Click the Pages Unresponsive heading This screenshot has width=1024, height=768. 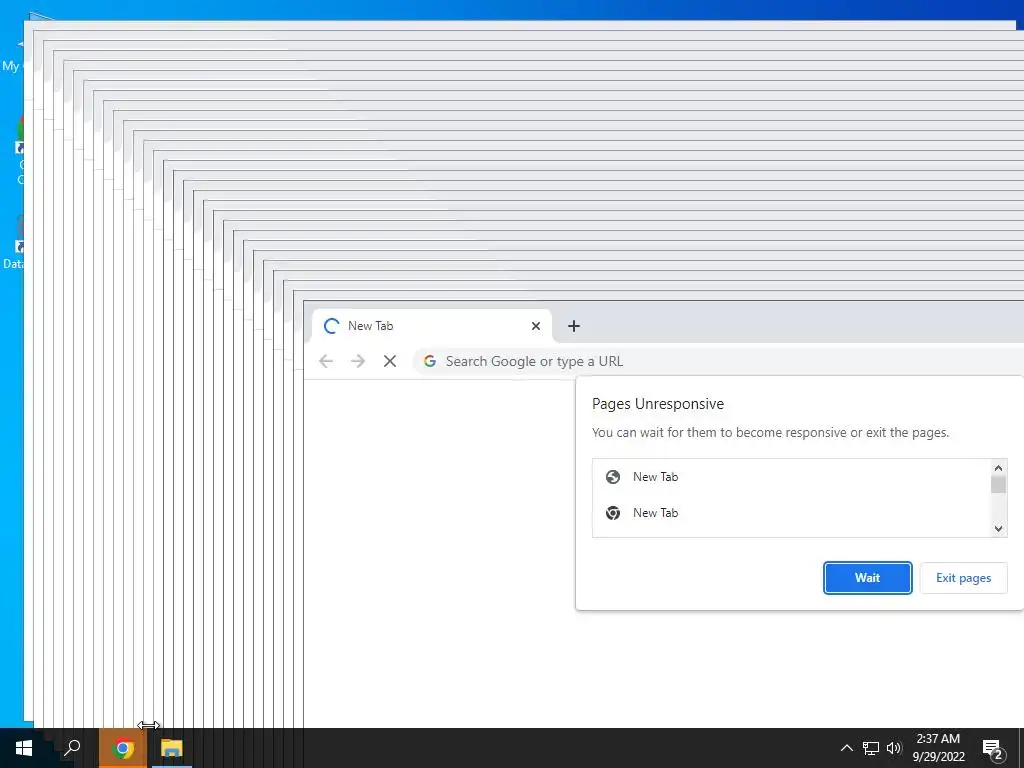[x=658, y=404]
